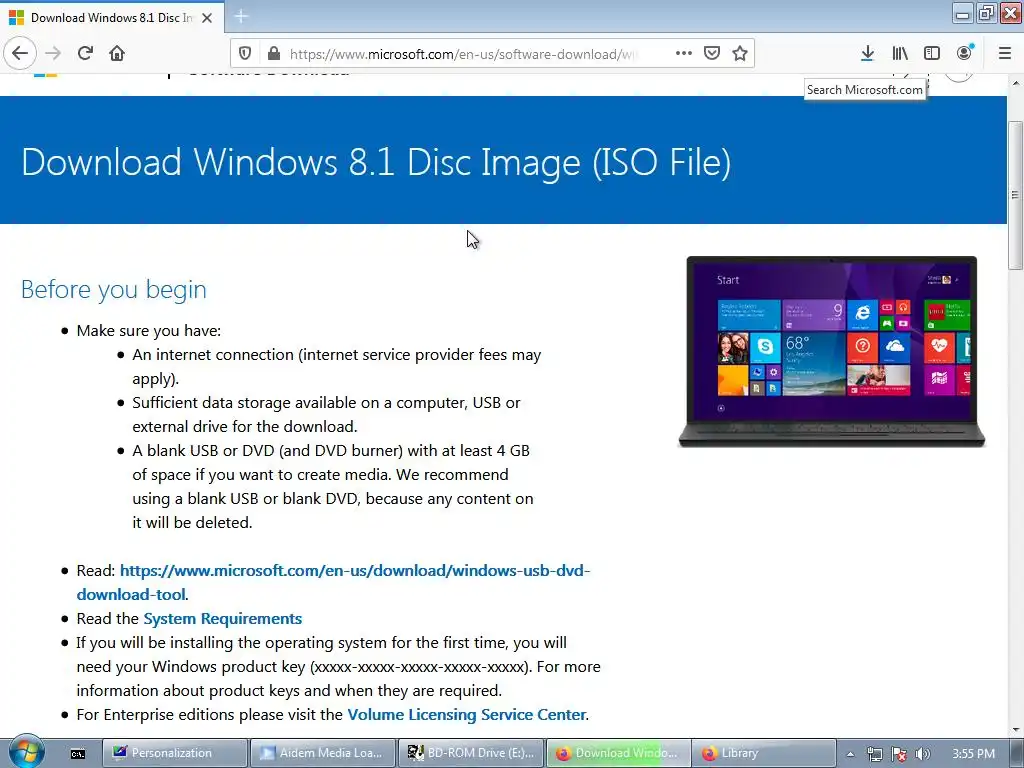
Task: View site security padlock information
Action: pos(274,54)
